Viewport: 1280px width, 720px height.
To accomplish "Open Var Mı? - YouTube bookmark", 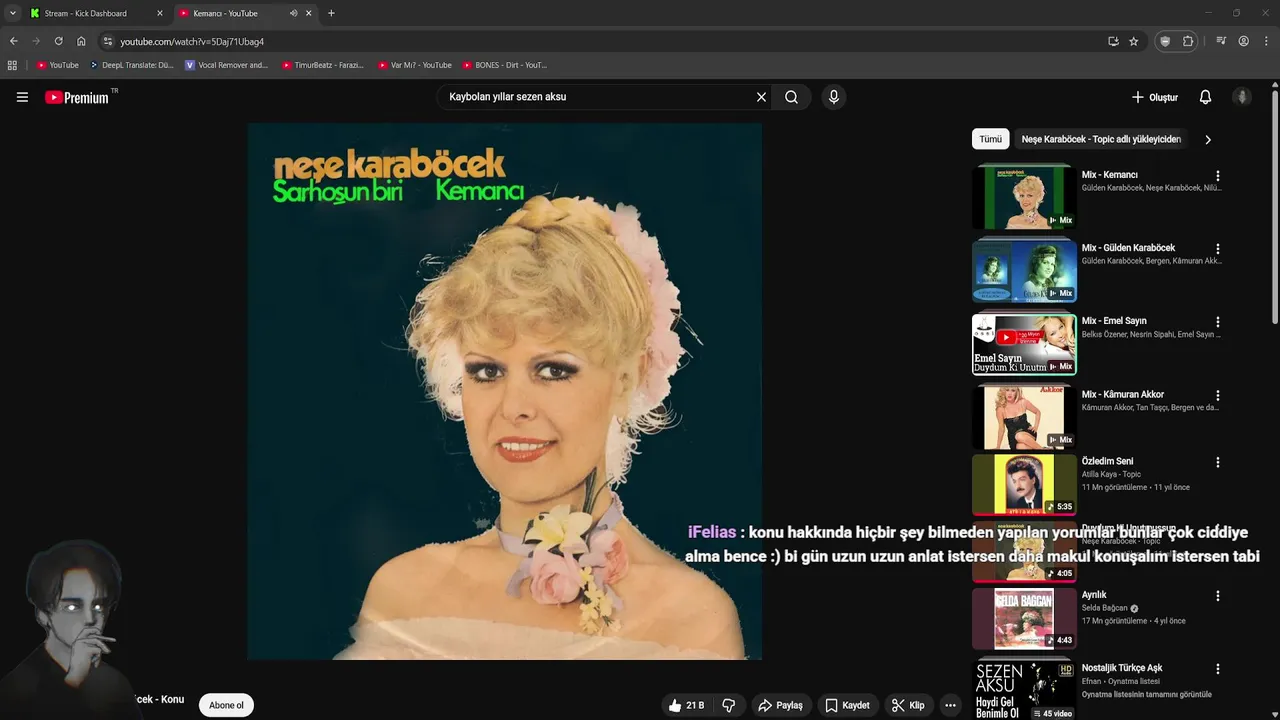I will 415,65.
